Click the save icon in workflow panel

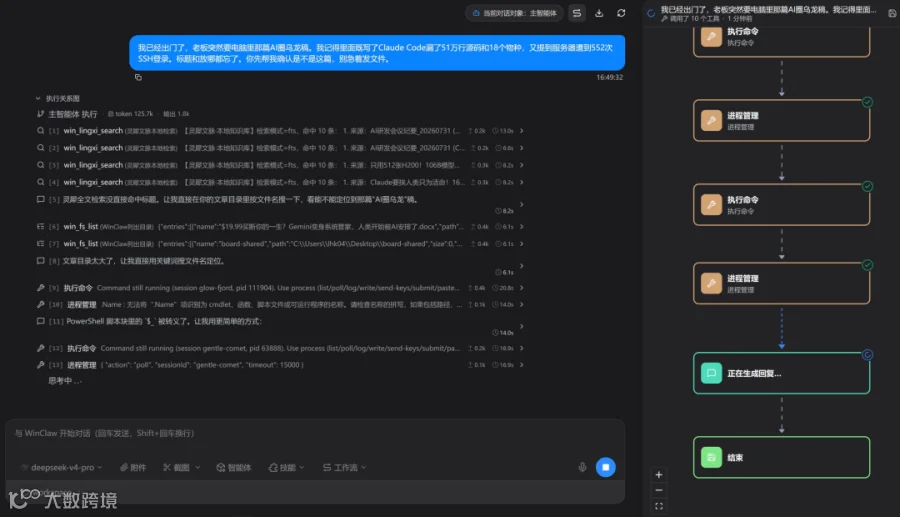[x=892, y=13]
